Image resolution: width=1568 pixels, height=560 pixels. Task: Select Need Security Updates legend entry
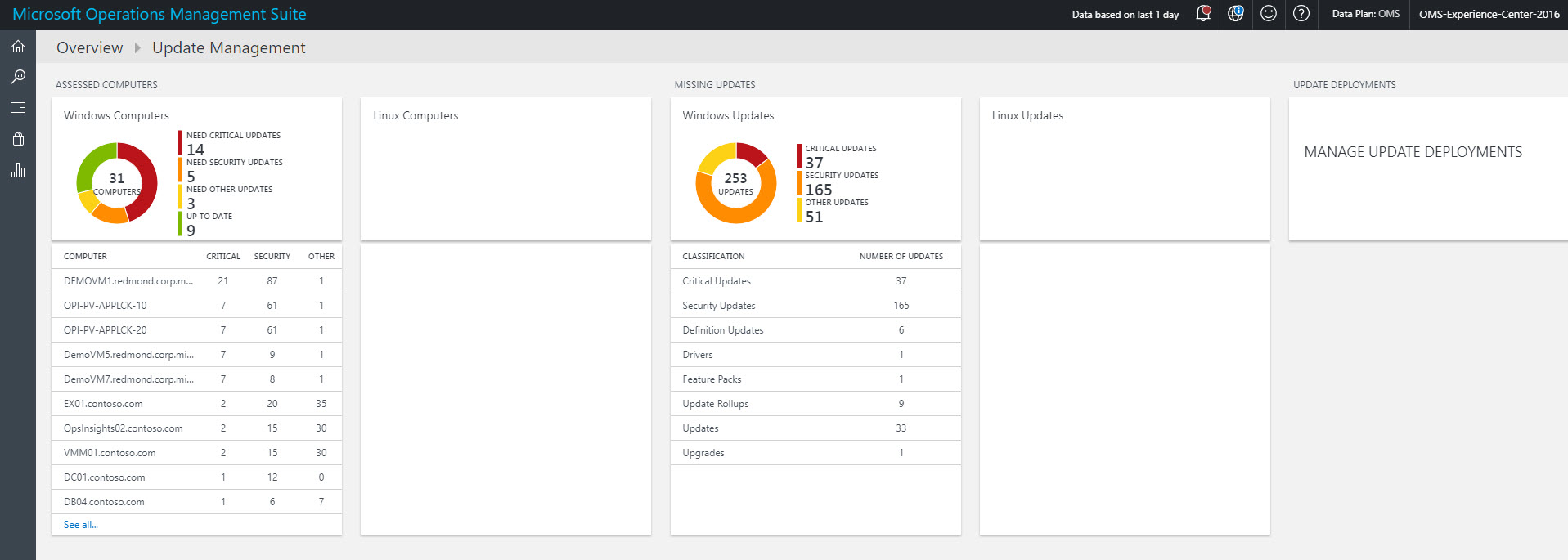[x=231, y=170]
